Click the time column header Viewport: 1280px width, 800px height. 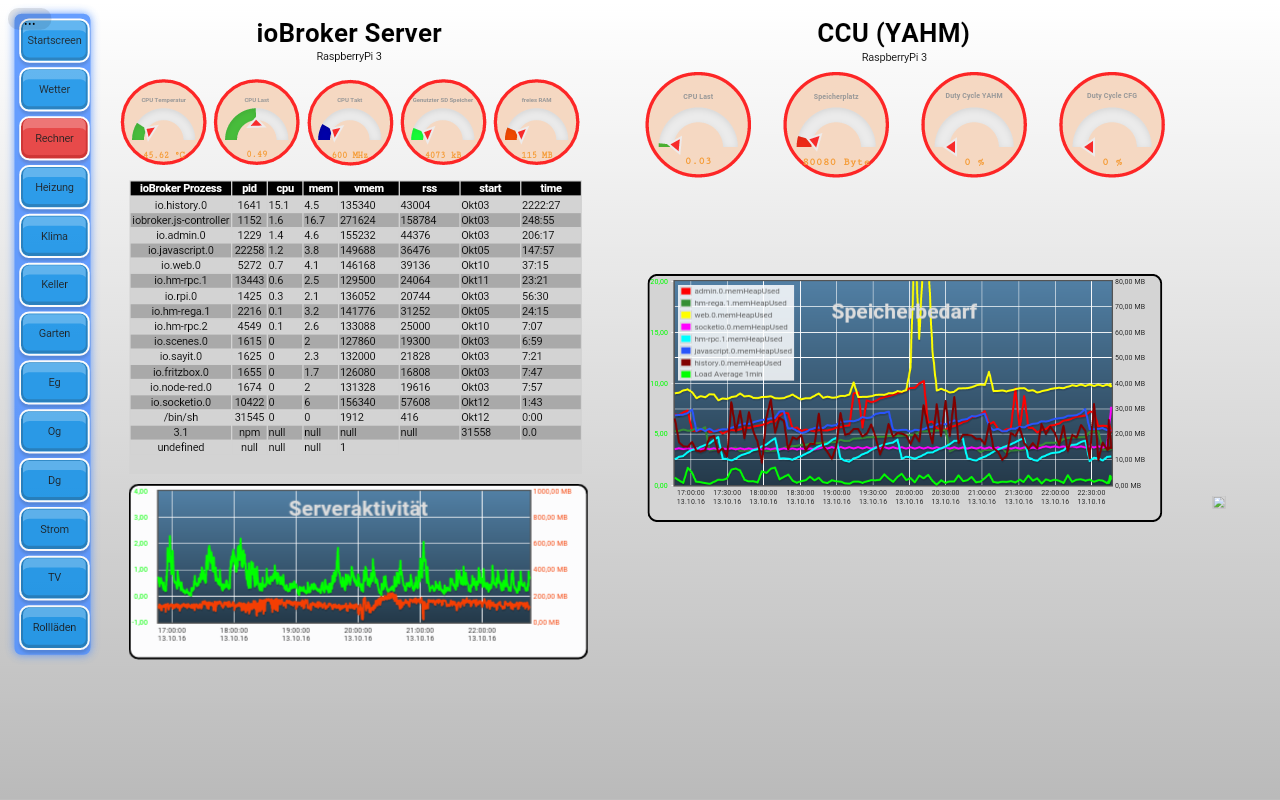(x=551, y=188)
